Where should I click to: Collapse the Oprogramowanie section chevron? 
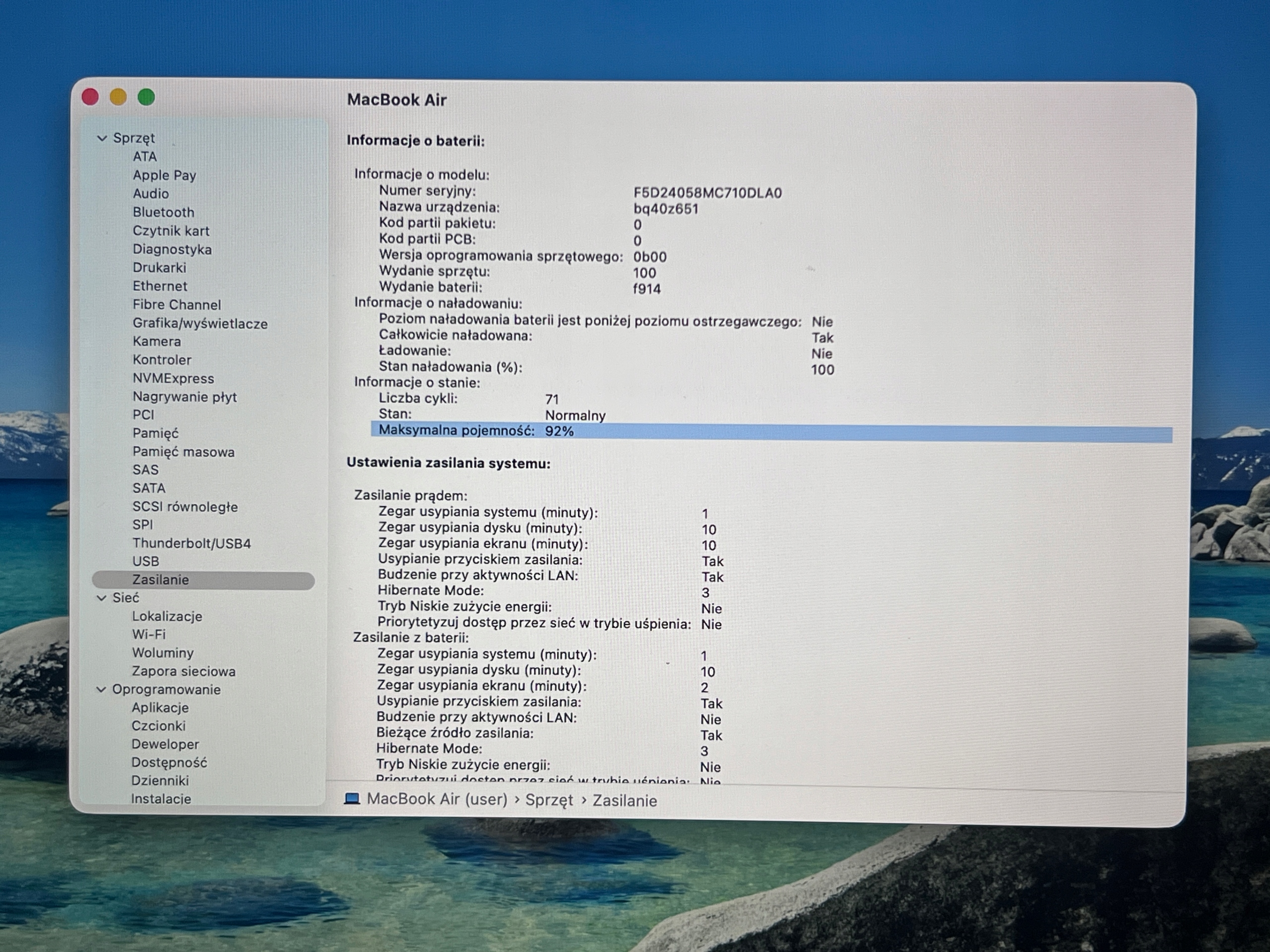(x=101, y=690)
